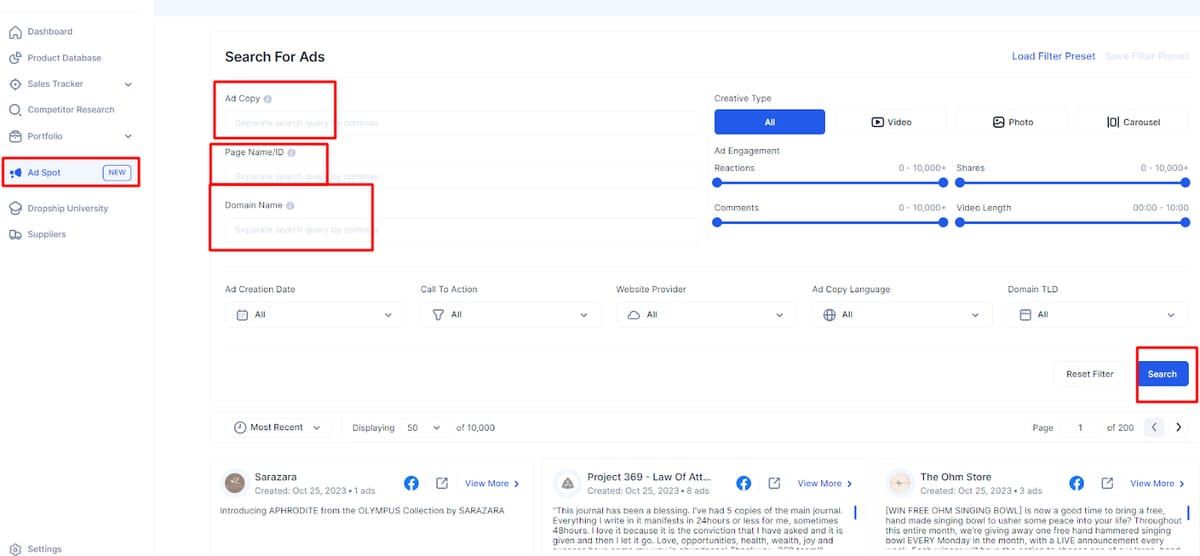1200x556 pixels.
Task: Click the blue Search button
Action: (x=1162, y=374)
